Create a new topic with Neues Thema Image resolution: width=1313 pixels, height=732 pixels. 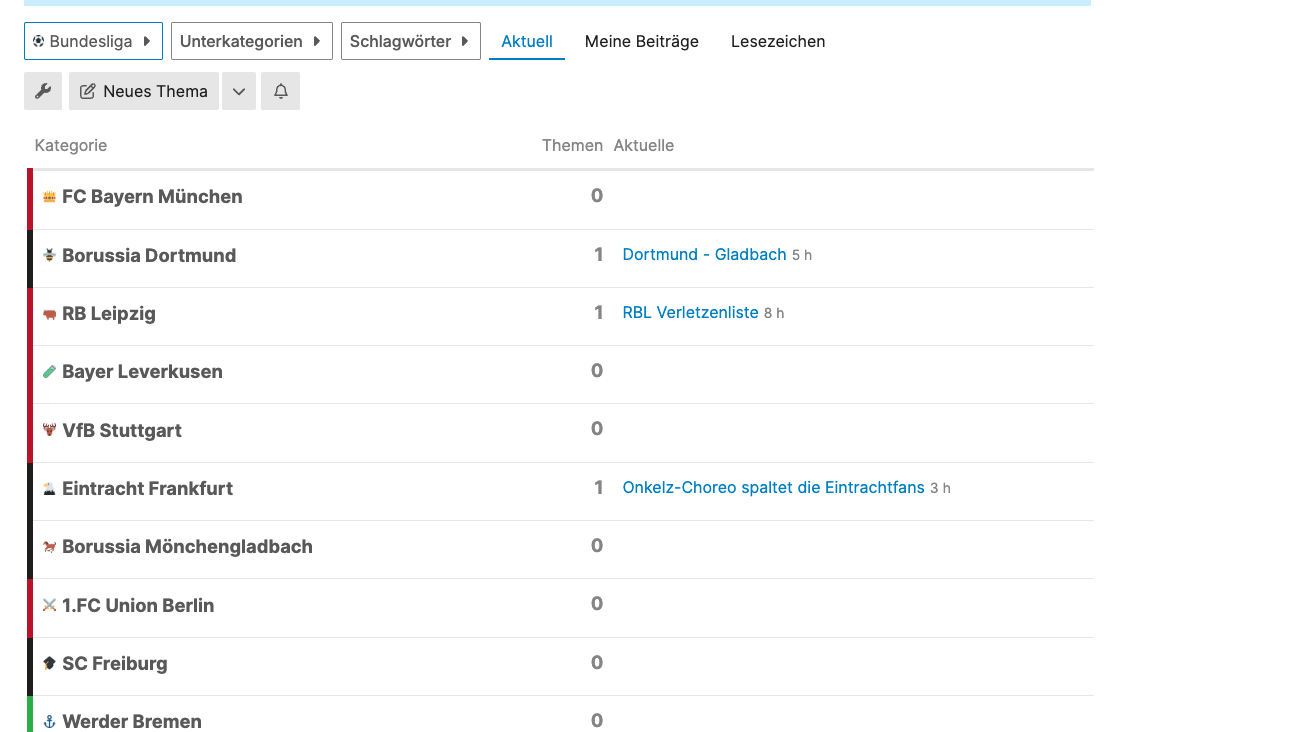(144, 91)
